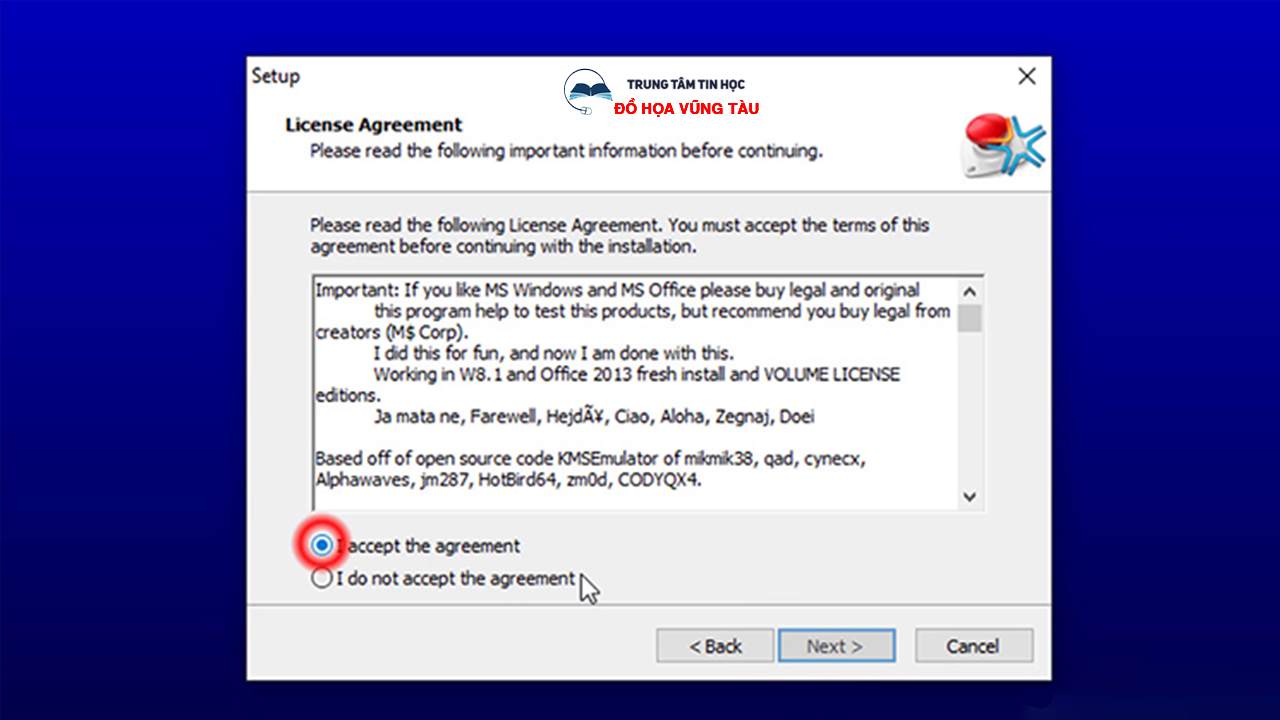Select 'I do not accept the agreement' option
Screen dimensions: 1280x720
[x=321, y=578]
